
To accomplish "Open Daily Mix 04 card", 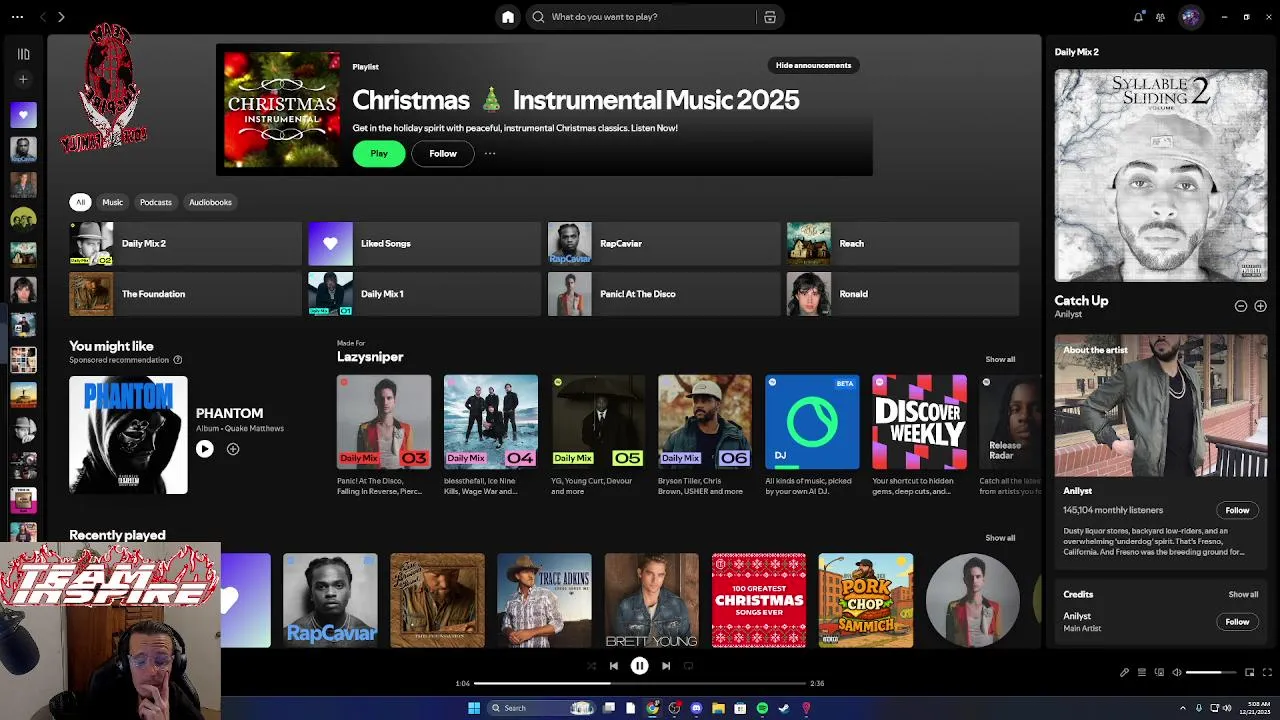I will (491, 422).
